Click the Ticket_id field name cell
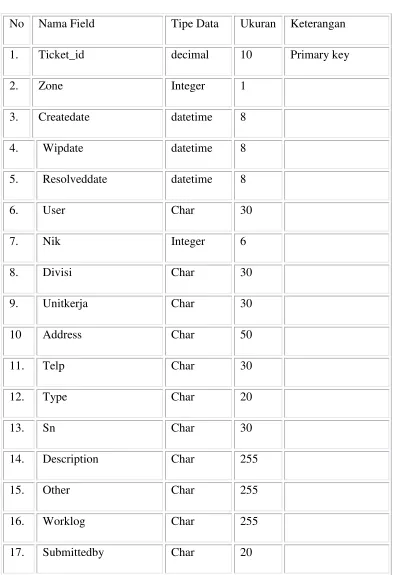Screen dimensions: 393x575 (x=97, y=61)
